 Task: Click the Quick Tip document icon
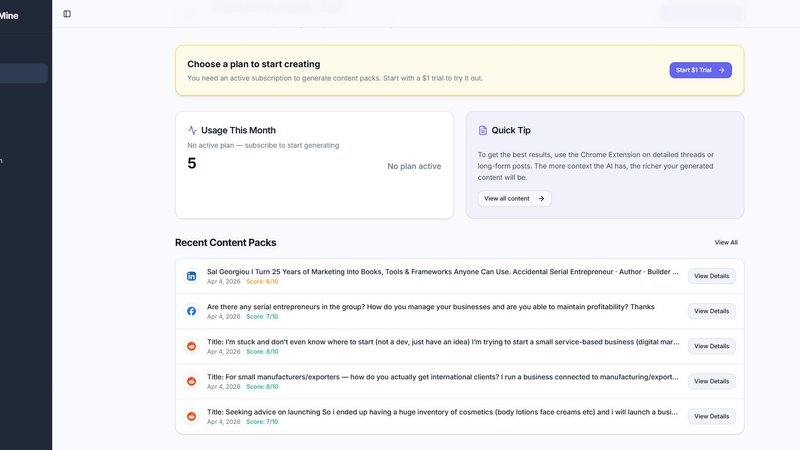[x=483, y=130]
